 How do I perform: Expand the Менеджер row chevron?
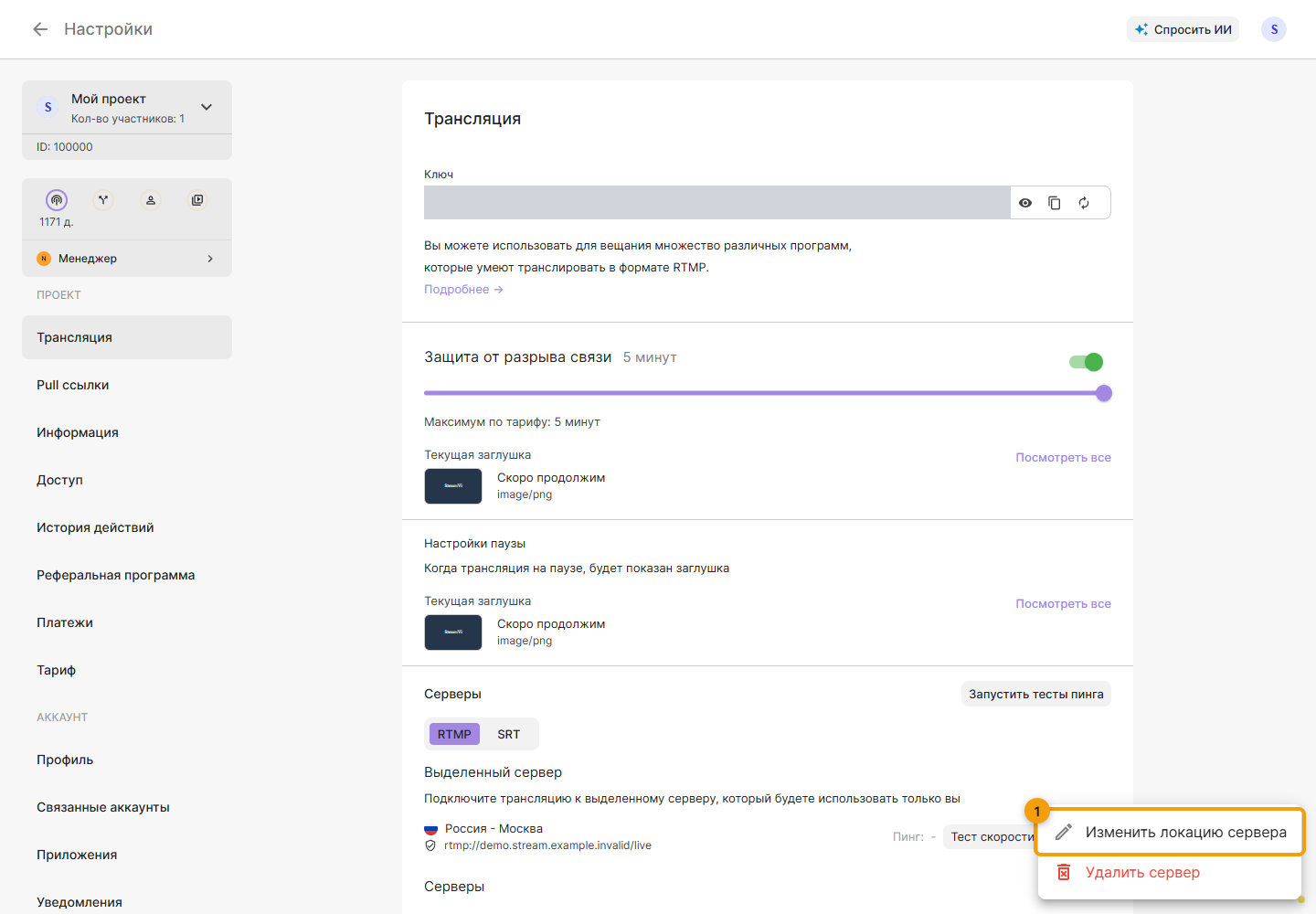pos(210,259)
